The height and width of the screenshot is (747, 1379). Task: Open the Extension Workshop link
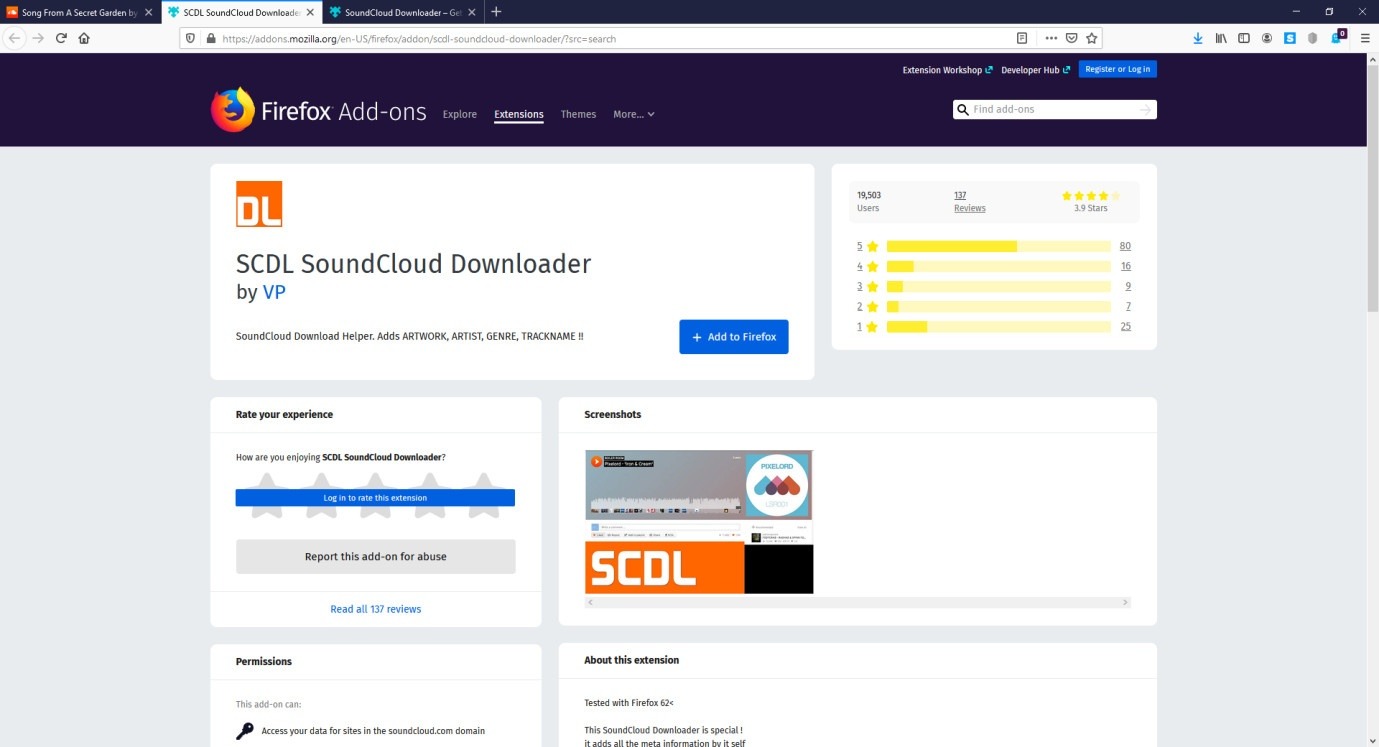947,70
